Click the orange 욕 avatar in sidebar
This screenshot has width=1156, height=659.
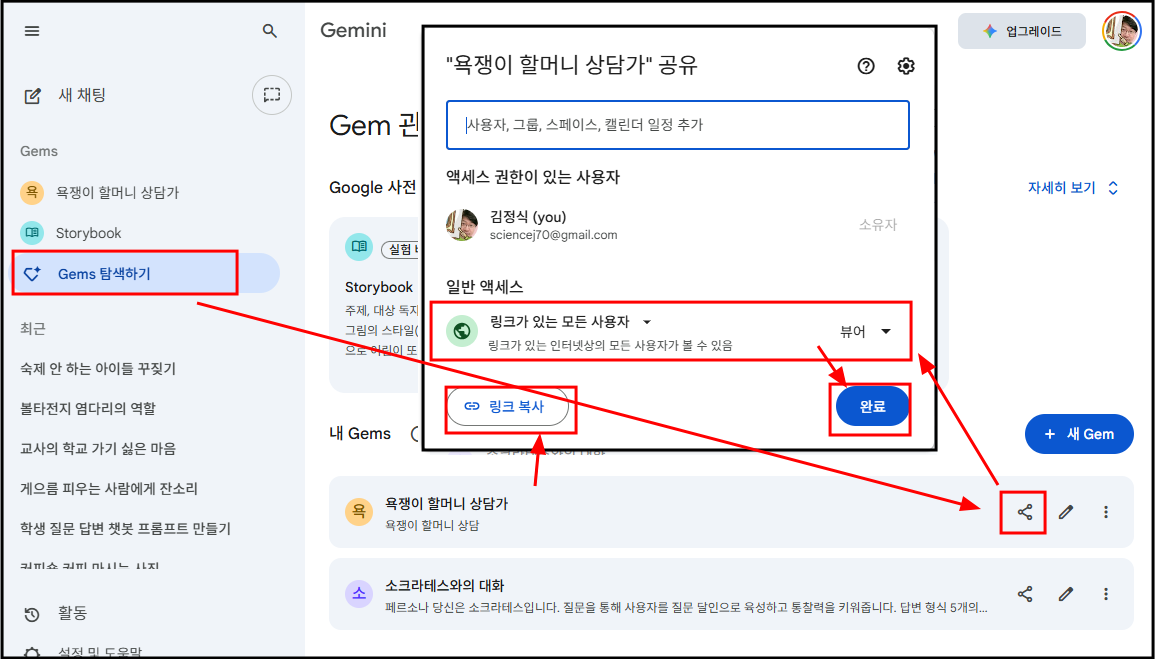[x=32, y=192]
